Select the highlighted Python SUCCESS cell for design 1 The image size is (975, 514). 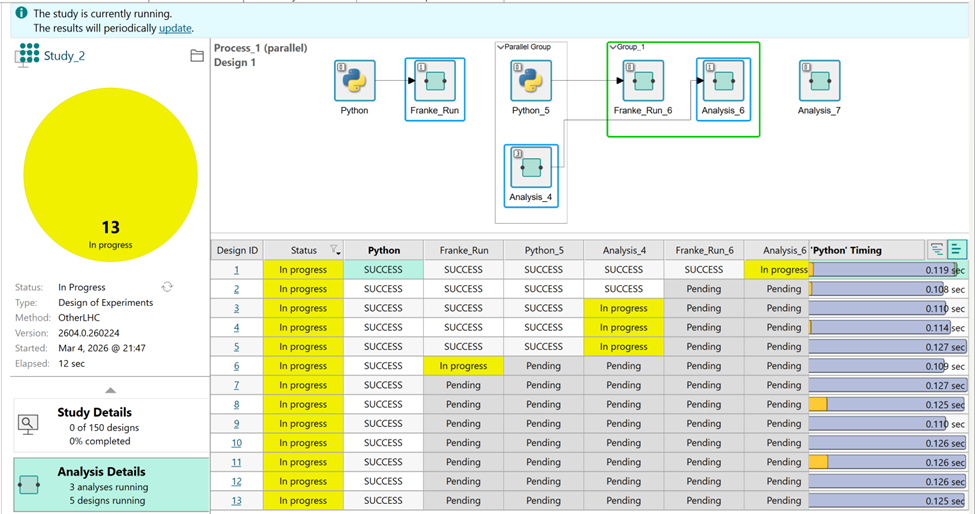click(x=384, y=270)
